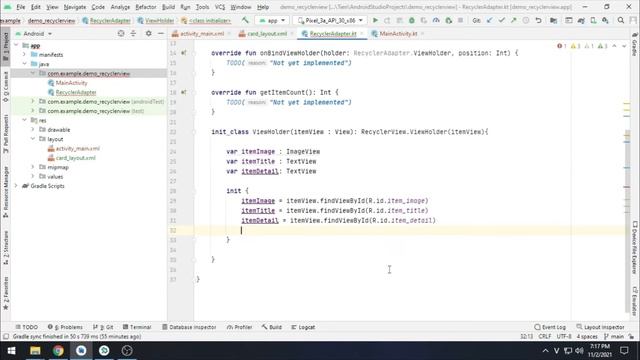This screenshot has height=360, width=640.
Task: Click Git Update Project arrow icon
Action: click(489, 20)
